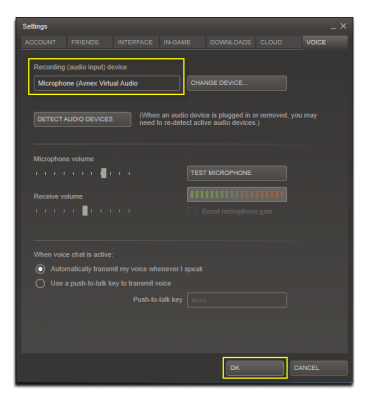Click the recording device name field
Screen dimensions: 369x400
(x=107, y=83)
